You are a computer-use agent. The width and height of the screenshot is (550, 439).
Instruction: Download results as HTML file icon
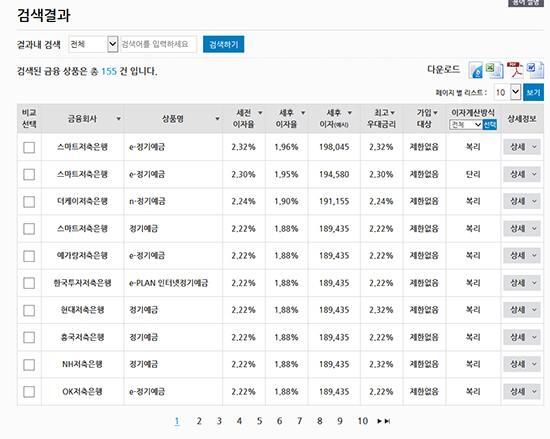point(476,70)
